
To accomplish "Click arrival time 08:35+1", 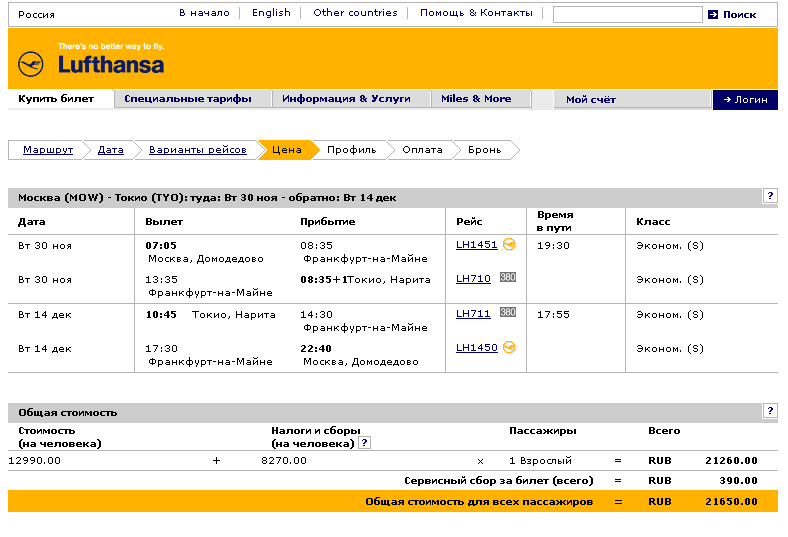I will point(324,279).
